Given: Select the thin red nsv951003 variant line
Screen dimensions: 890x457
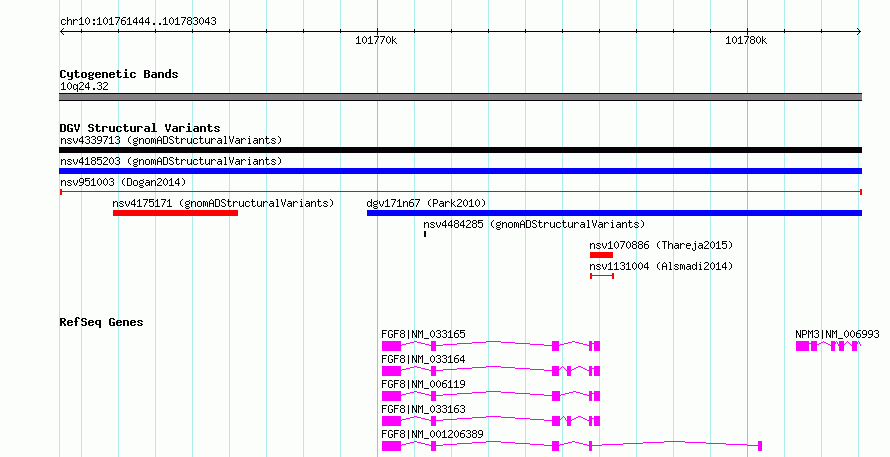Looking at the screenshot, I should point(460,192).
